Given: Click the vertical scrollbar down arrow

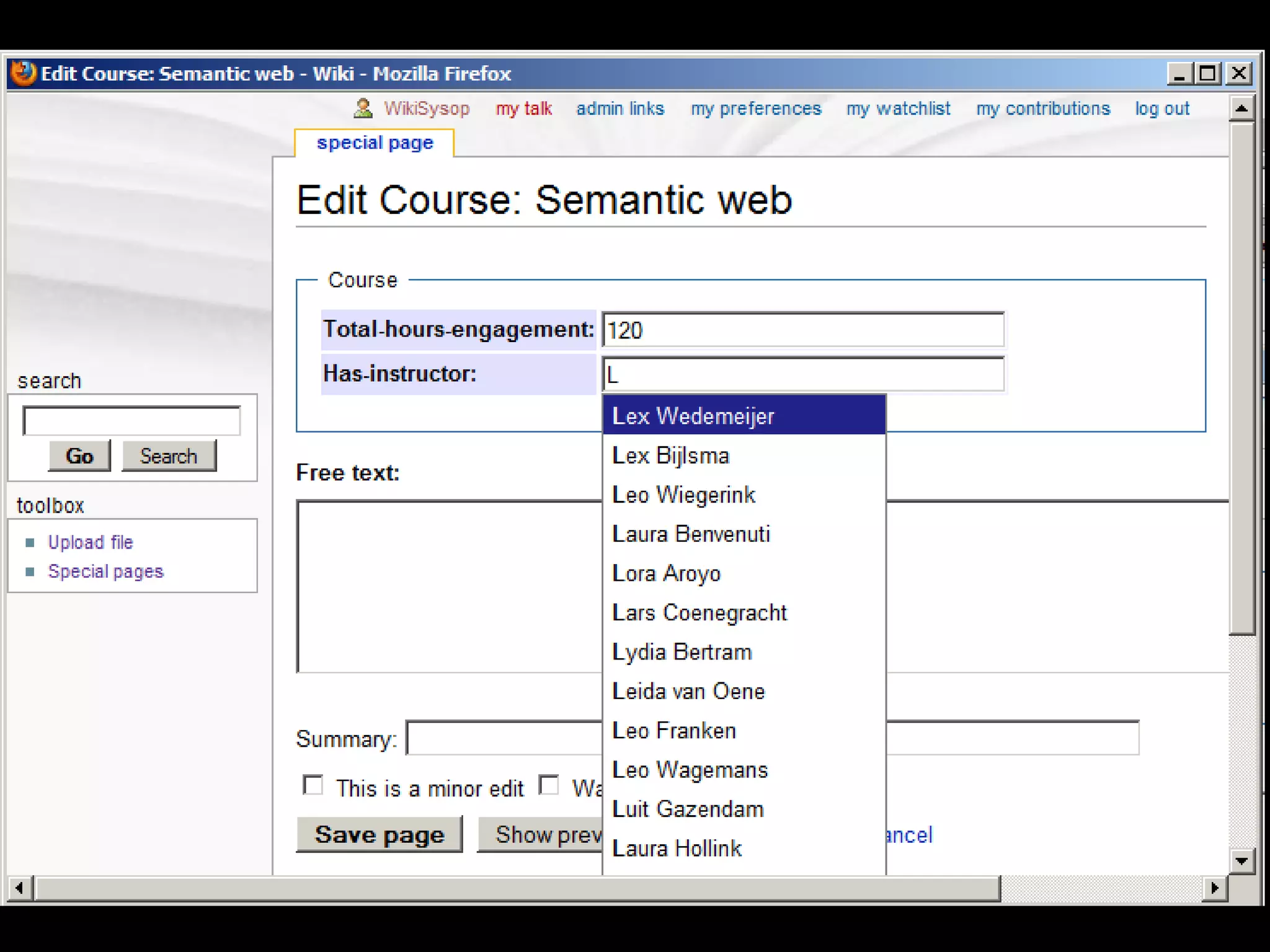Looking at the screenshot, I should click(x=1241, y=860).
